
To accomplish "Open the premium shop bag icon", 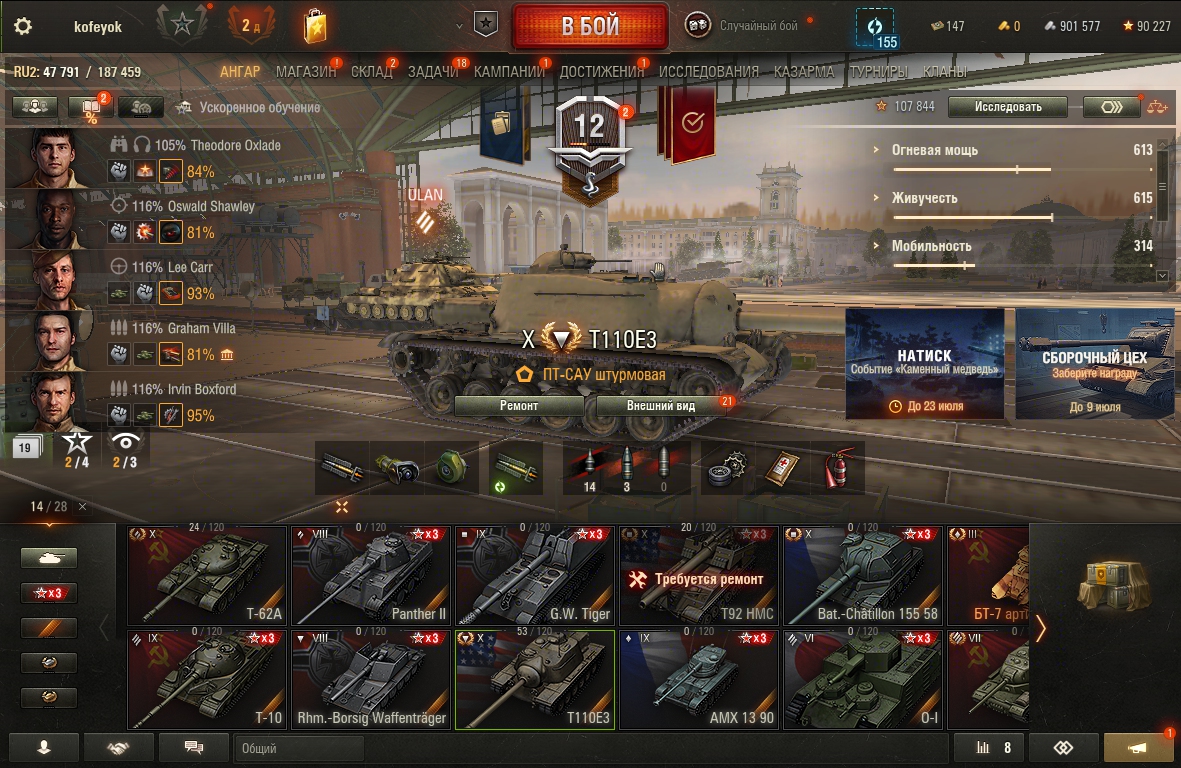I will pos(315,26).
